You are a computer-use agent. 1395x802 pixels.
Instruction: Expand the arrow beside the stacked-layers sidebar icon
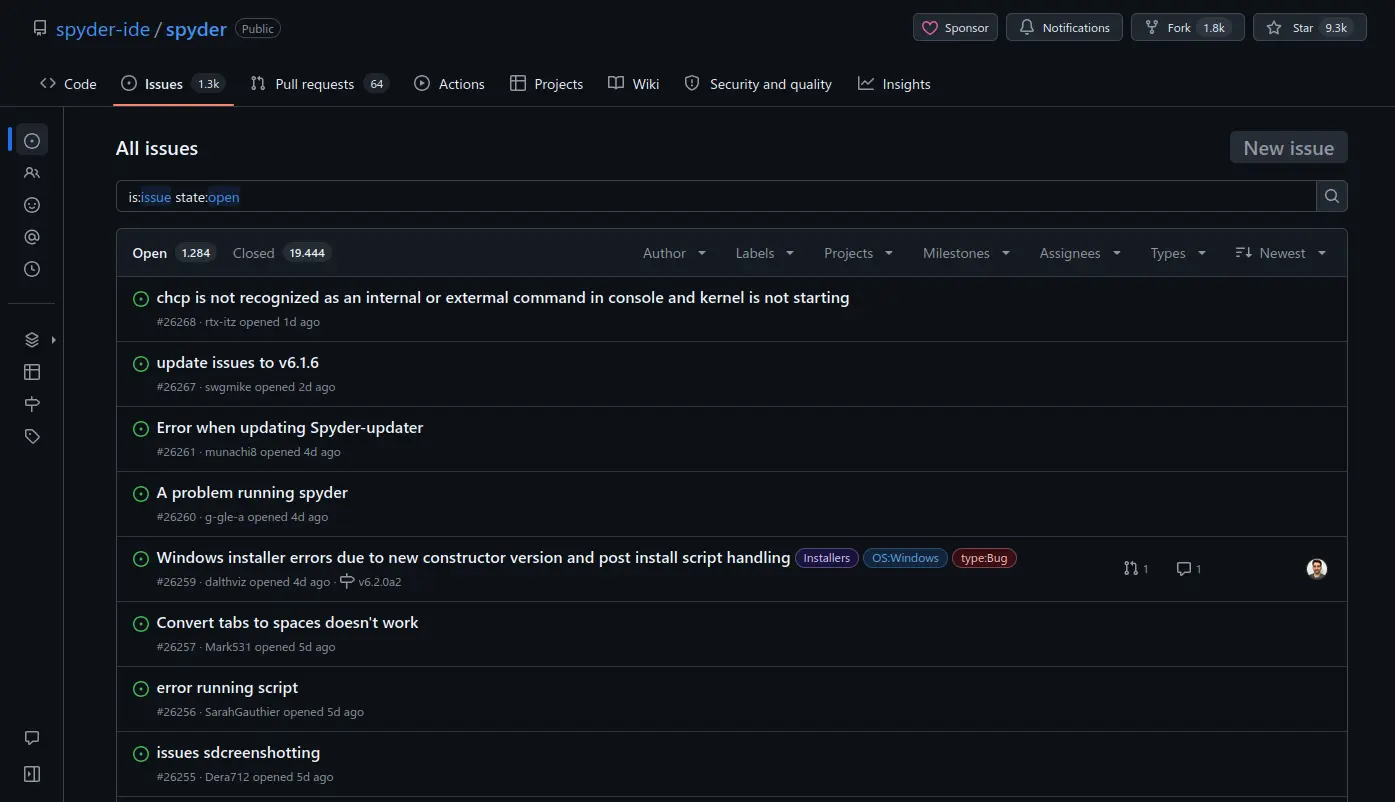point(53,340)
